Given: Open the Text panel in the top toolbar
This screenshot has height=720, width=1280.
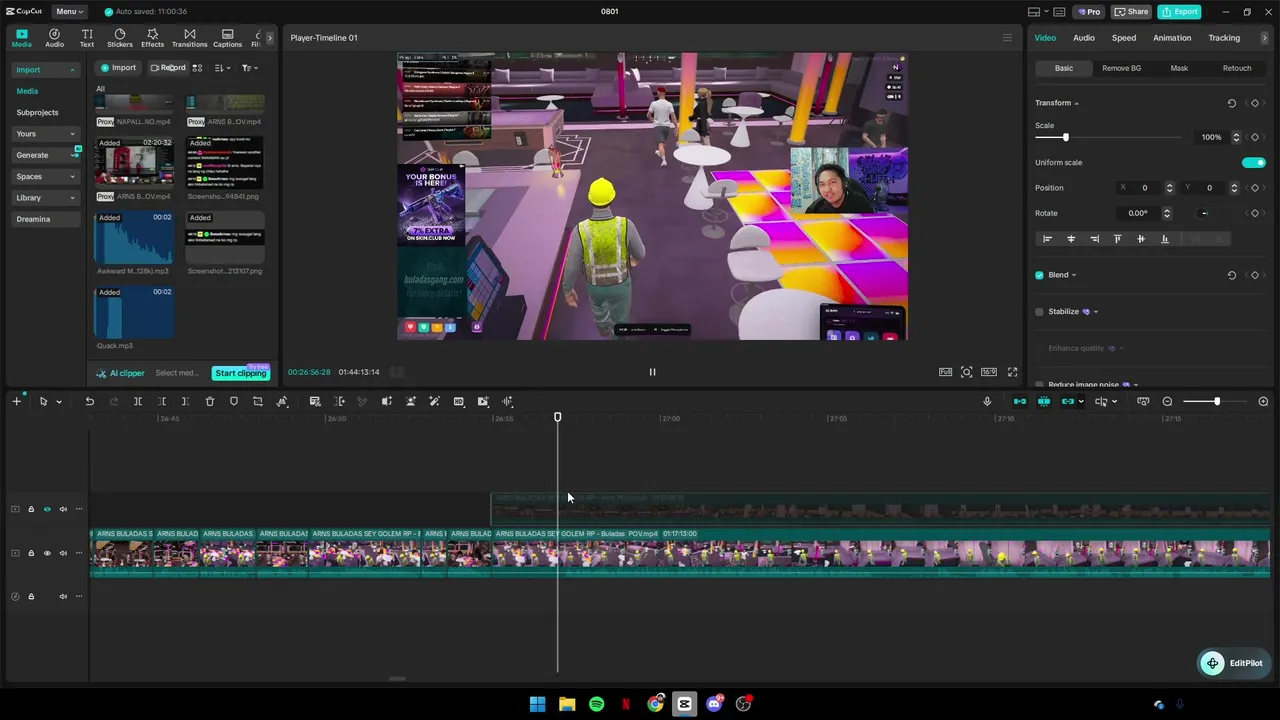Looking at the screenshot, I should click(87, 38).
